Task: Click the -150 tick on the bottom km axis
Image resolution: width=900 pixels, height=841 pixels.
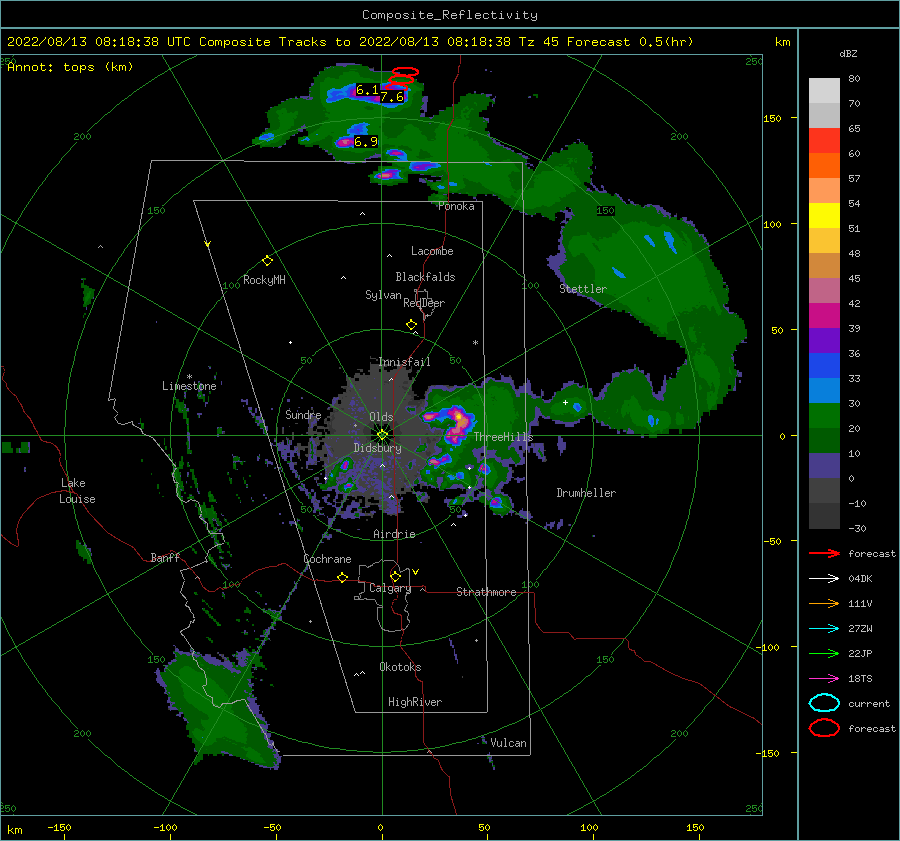Action: (x=59, y=827)
